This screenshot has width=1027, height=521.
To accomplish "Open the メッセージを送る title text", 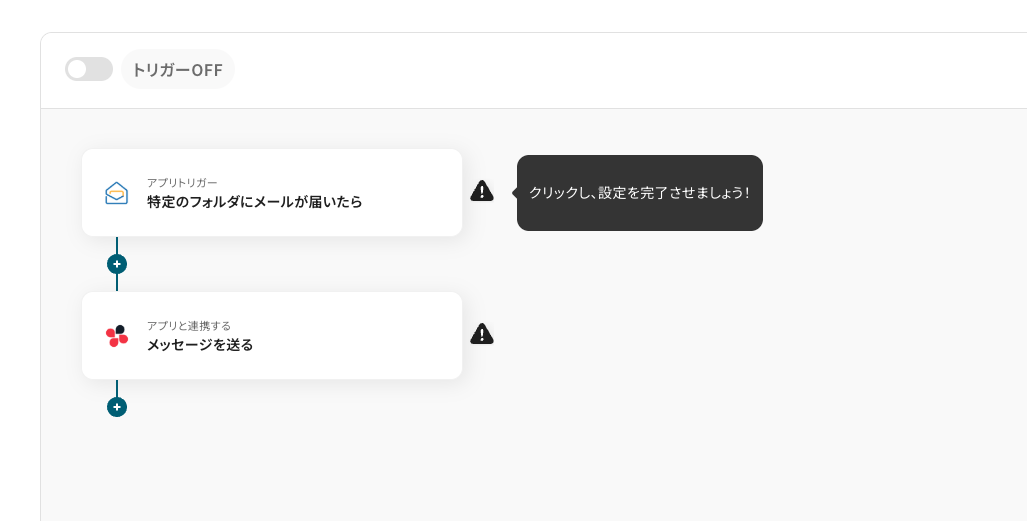I will tap(200, 345).
